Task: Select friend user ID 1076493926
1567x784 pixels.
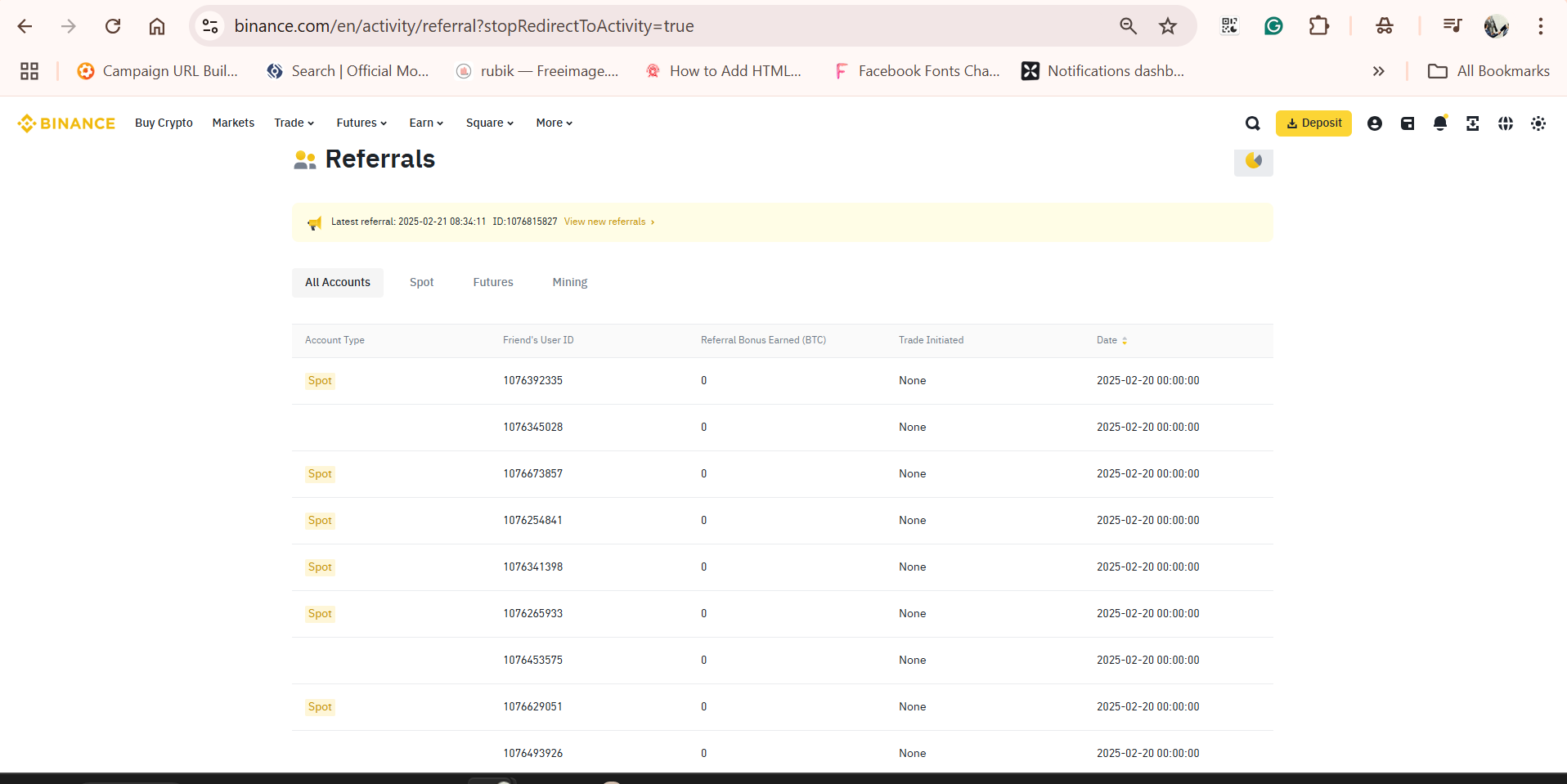Action: pos(532,754)
